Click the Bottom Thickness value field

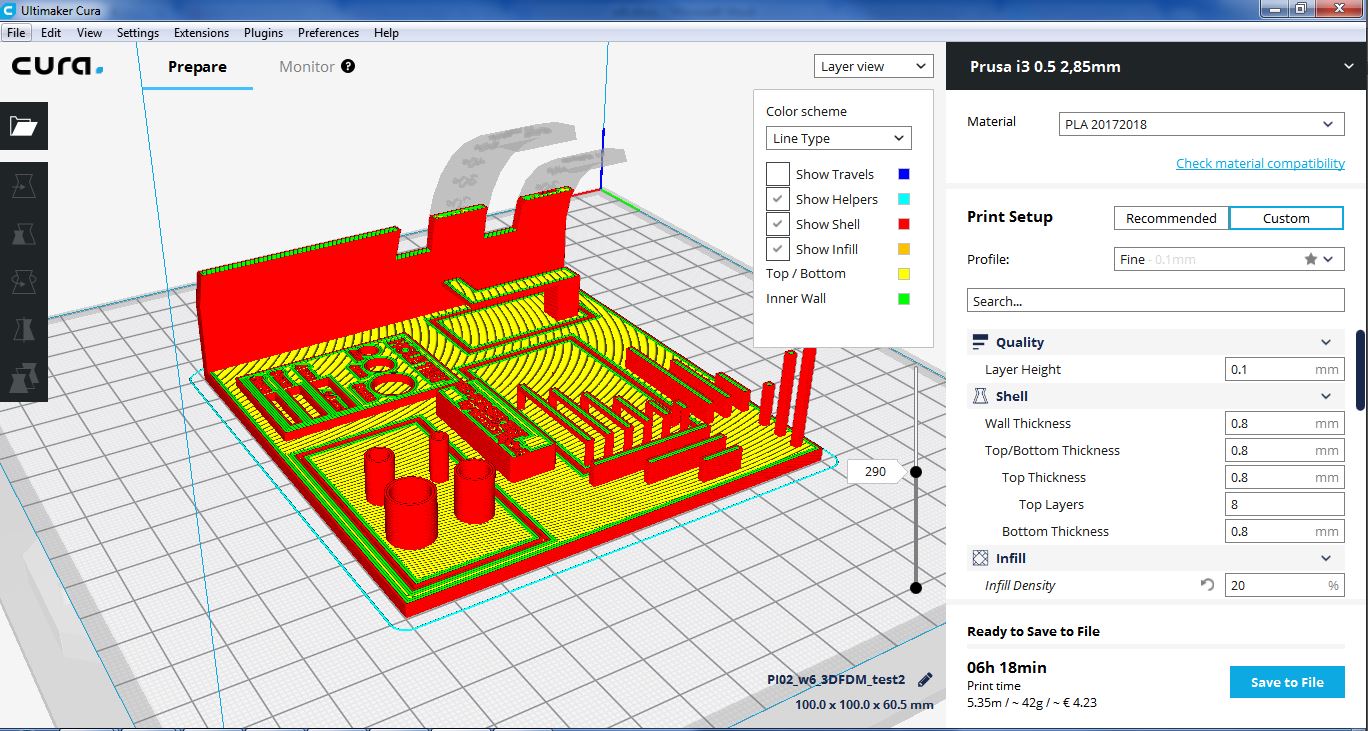point(1284,531)
